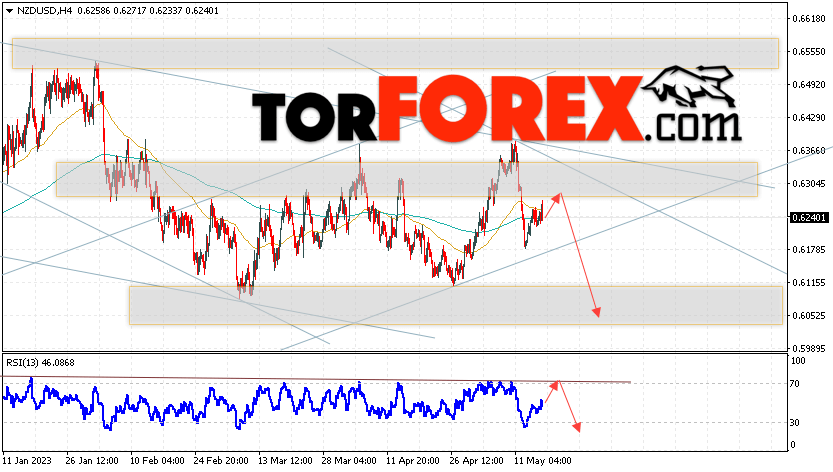Click the 13 Mar 12:00 time label
Viewport: 833px width, 472px height.
[285, 461]
